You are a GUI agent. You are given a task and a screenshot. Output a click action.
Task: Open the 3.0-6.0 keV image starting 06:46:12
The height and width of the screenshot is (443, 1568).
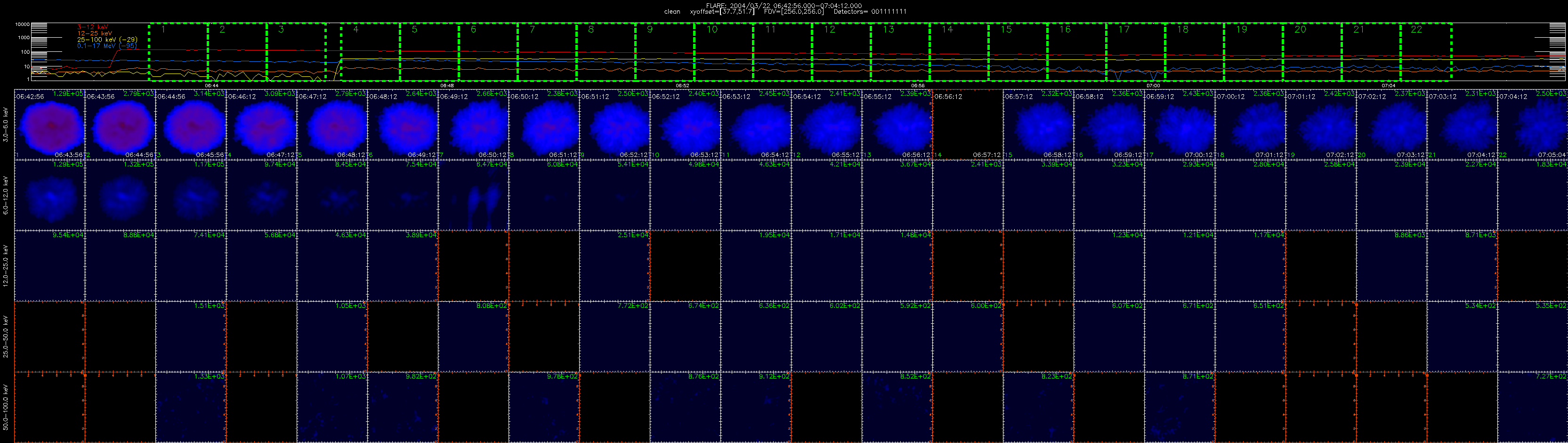(262, 124)
